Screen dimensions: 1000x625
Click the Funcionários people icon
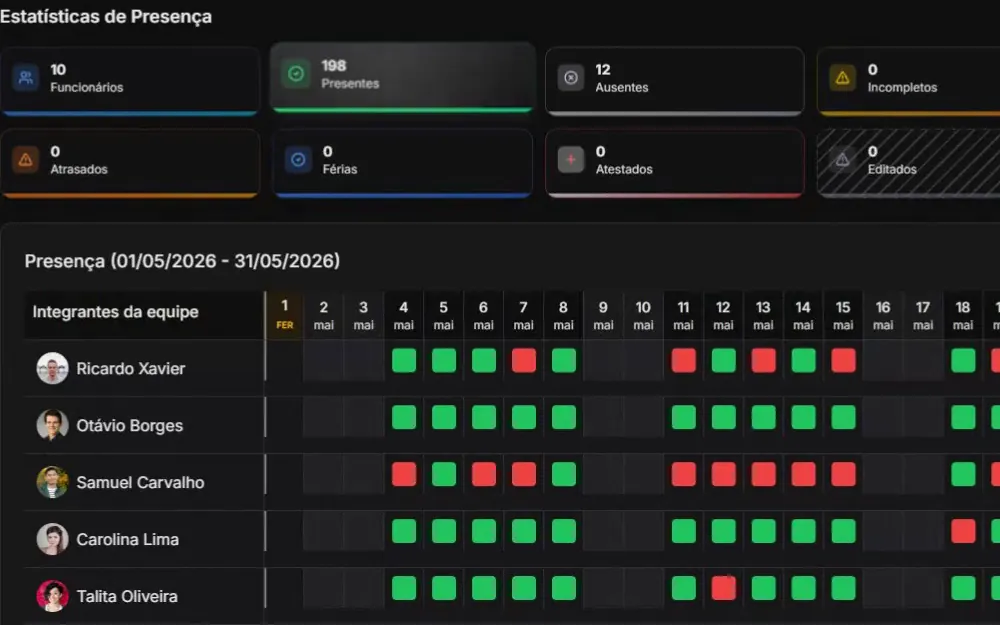coord(26,78)
